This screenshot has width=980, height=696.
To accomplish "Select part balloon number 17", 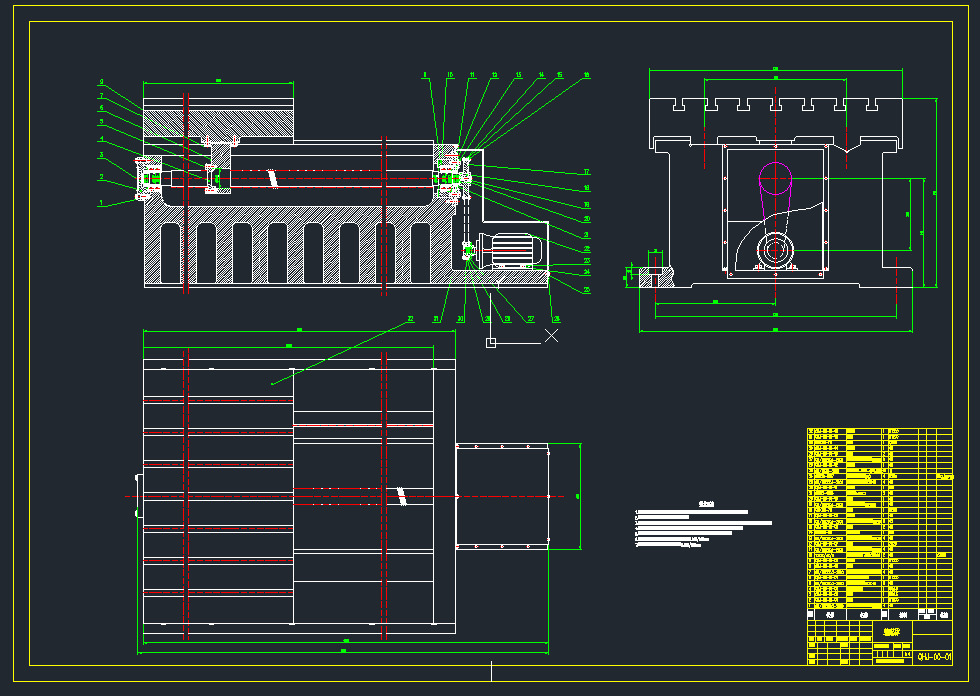I will (586, 172).
